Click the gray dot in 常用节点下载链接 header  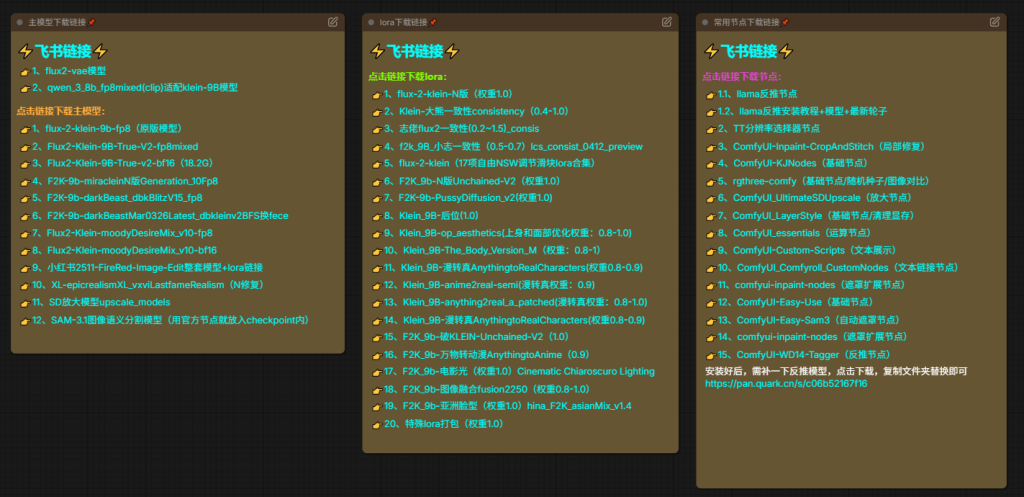pyautogui.click(x=705, y=22)
